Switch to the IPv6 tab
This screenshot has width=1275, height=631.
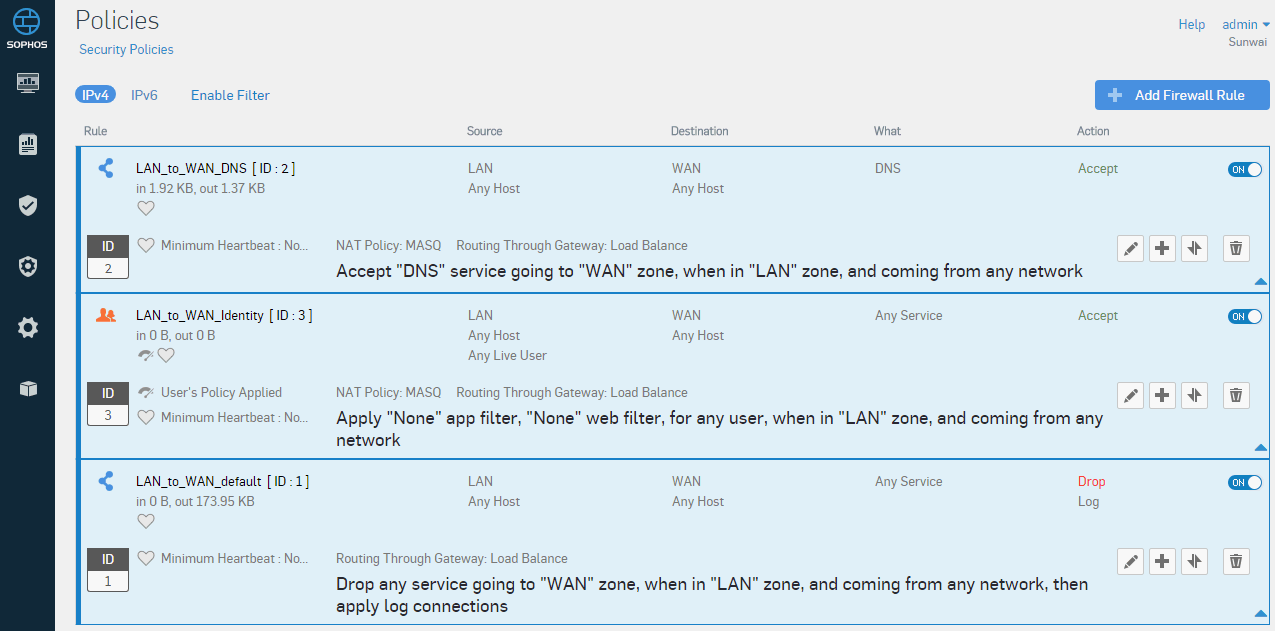coord(144,95)
